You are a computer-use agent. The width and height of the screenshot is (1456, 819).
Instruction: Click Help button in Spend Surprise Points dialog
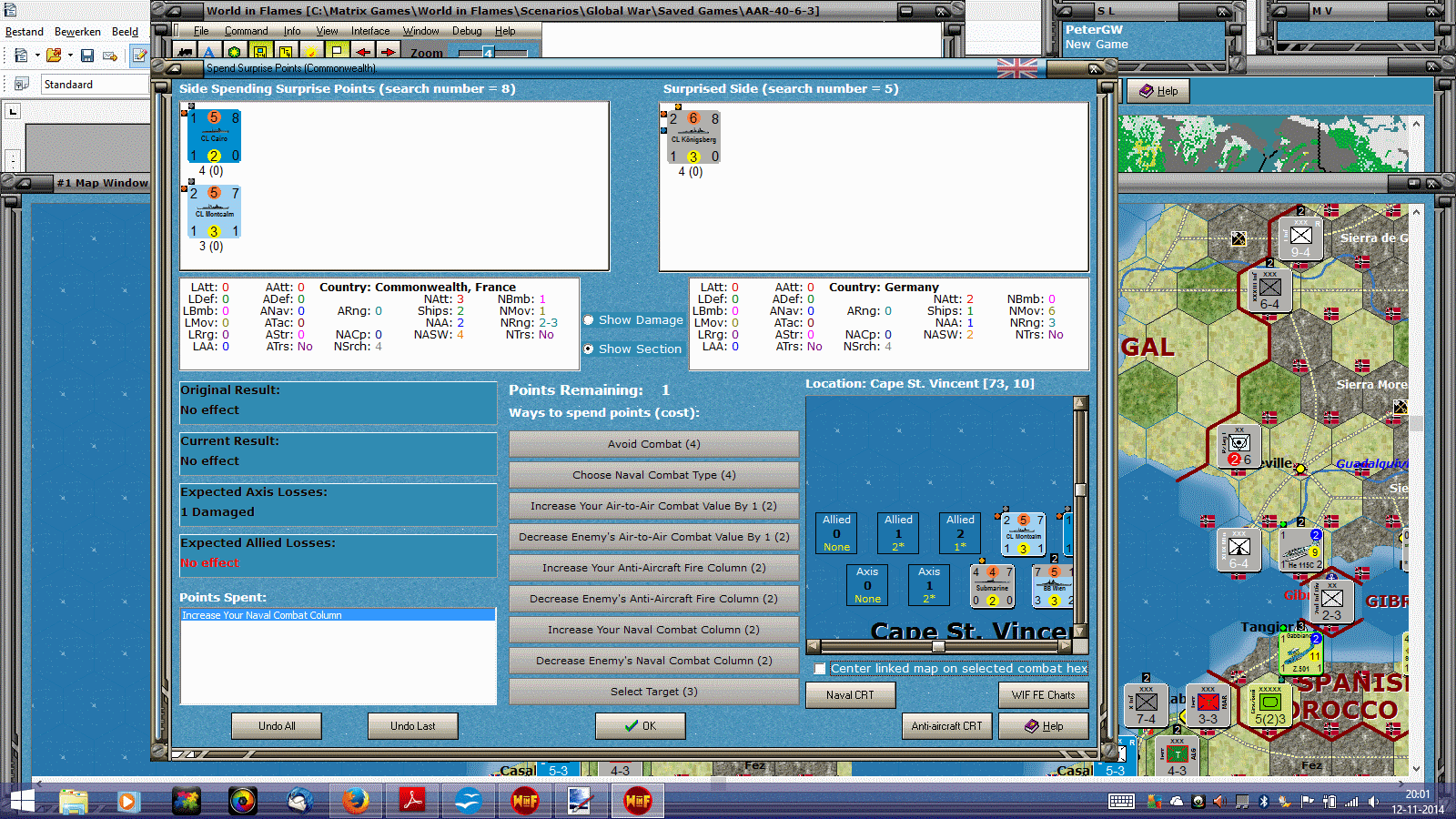1044,726
